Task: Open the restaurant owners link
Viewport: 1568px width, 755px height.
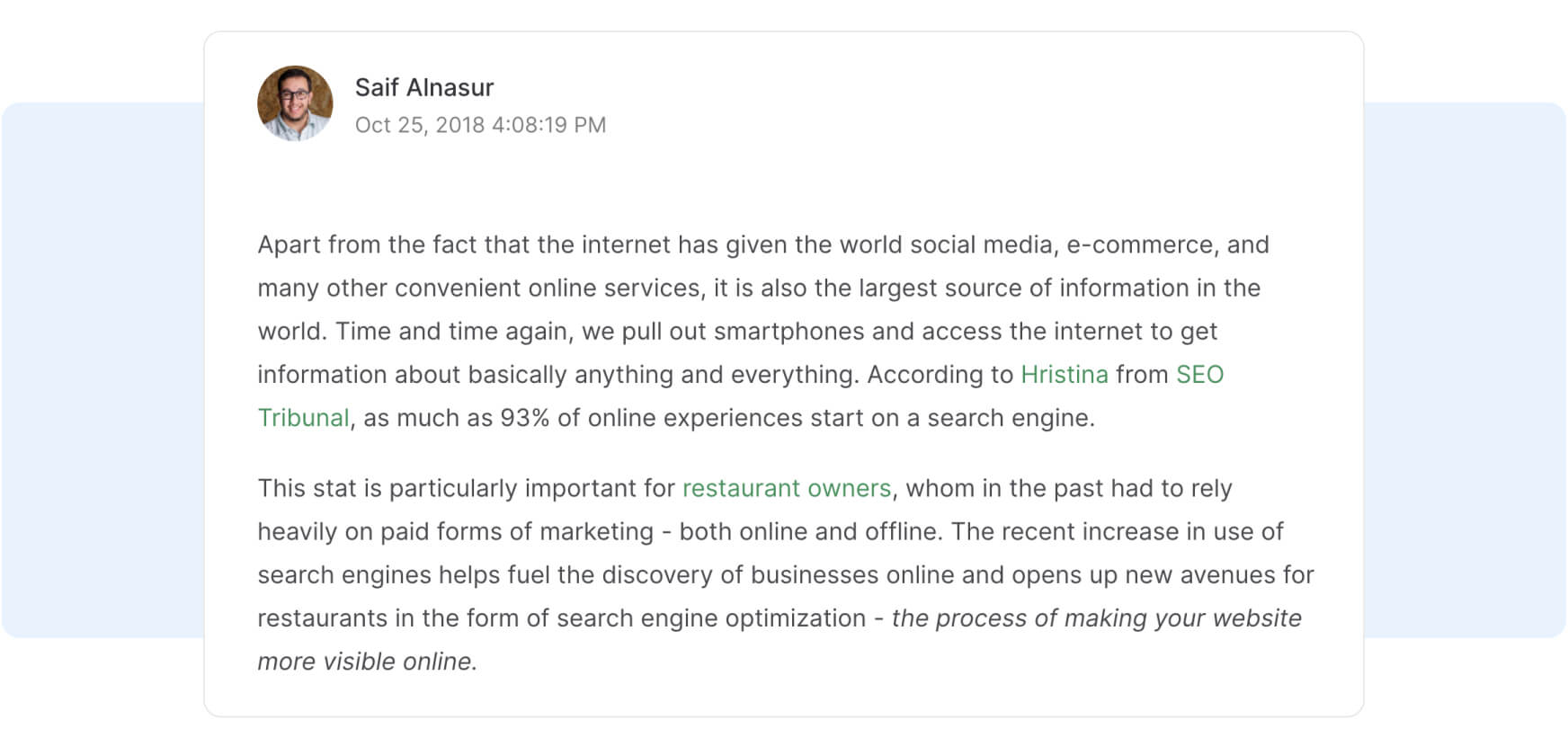Action: [786, 488]
